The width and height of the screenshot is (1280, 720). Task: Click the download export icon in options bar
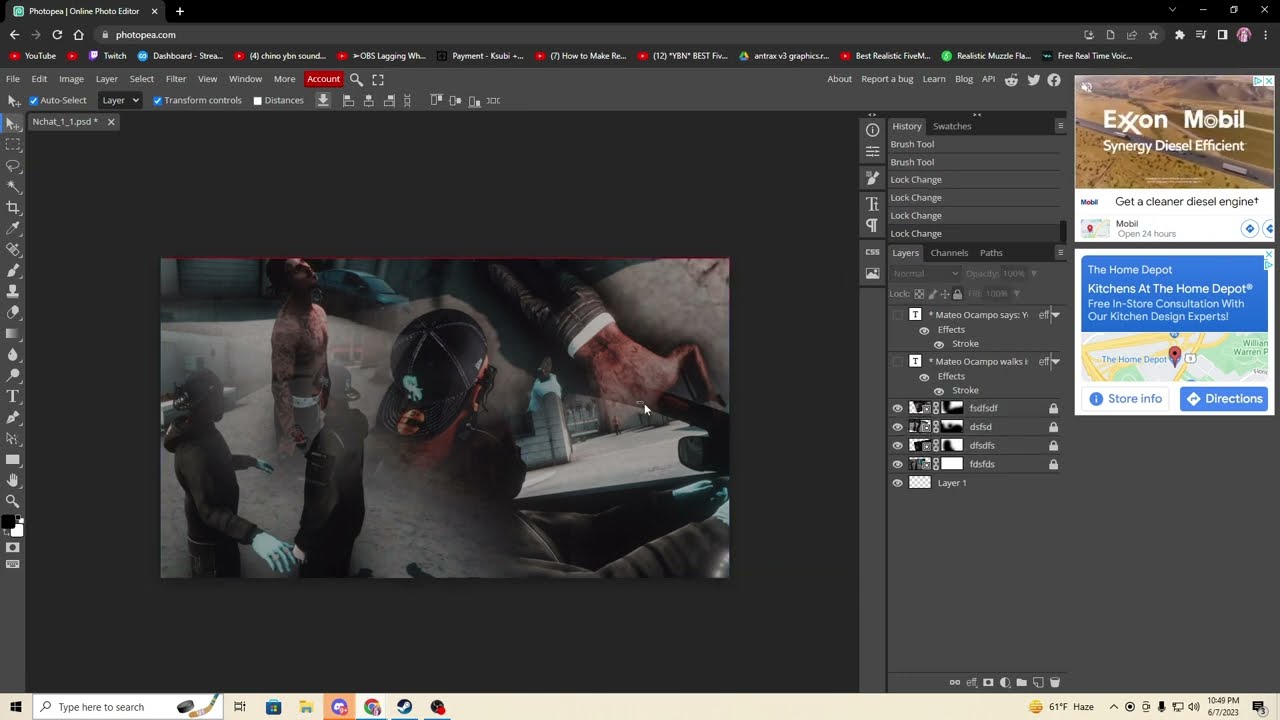coord(323,100)
